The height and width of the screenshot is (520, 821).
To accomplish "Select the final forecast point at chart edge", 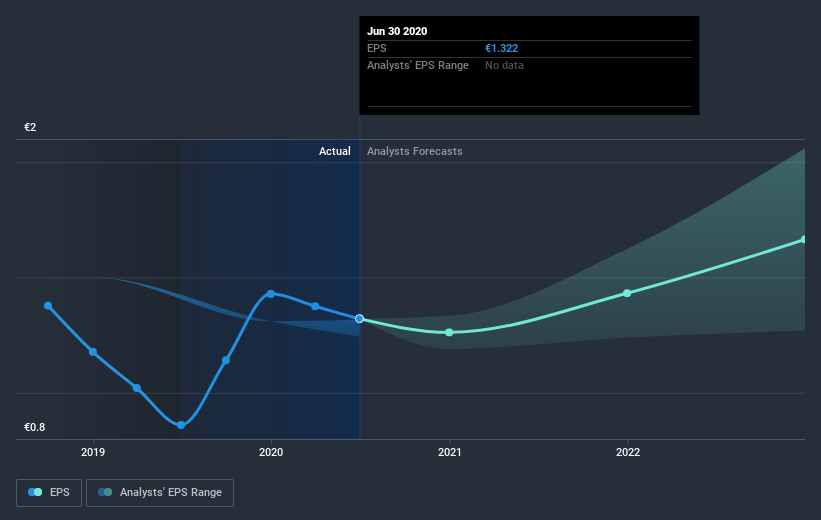I will pyautogui.click(x=804, y=239).
